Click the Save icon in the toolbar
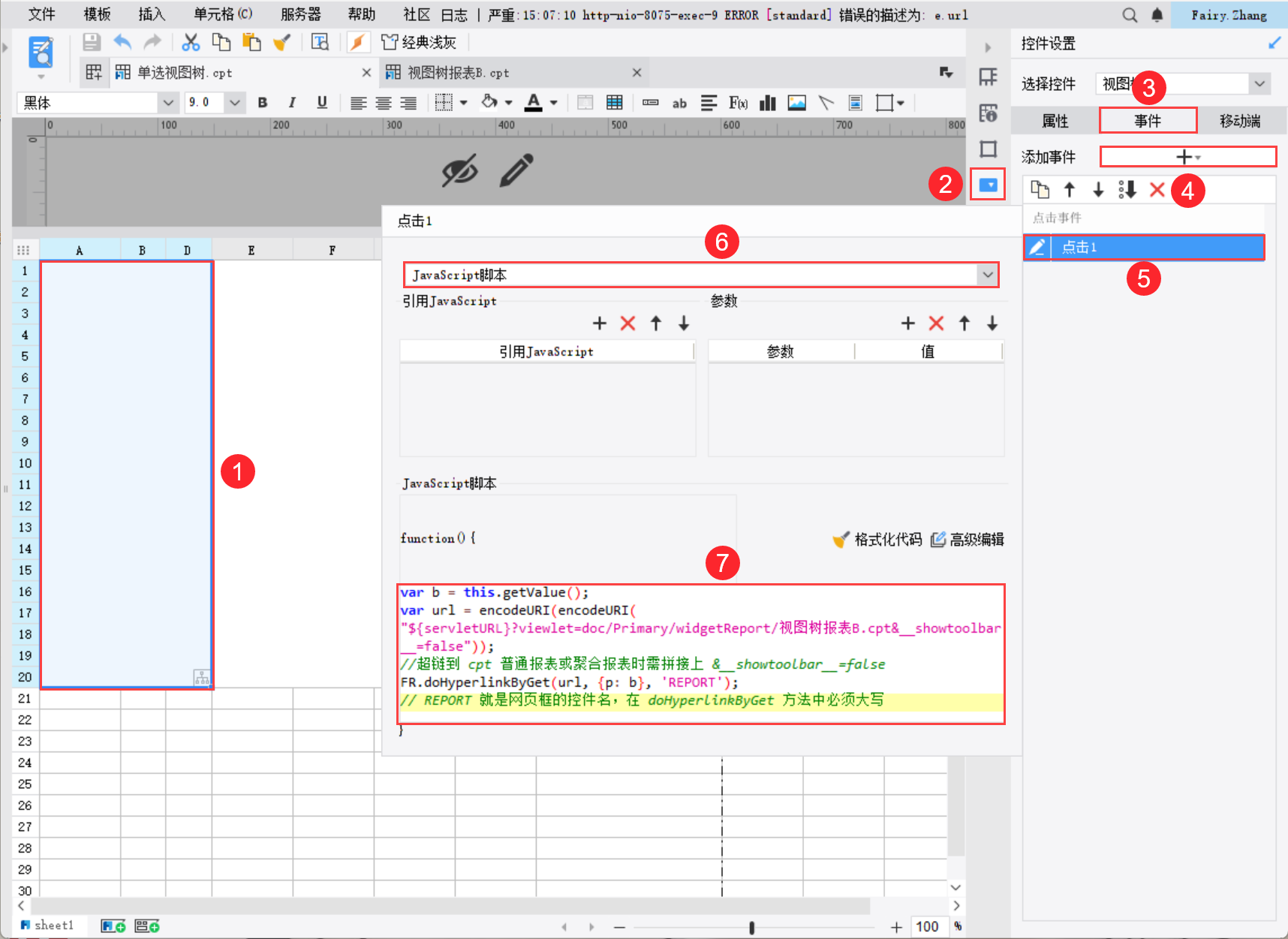This screenshot has height=939, width=1288. click(x=92, y=42)
